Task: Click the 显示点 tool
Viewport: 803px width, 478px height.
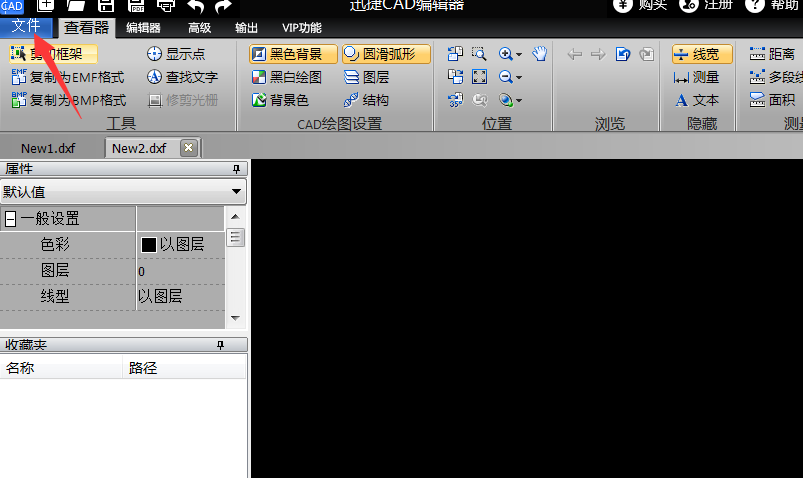Action: pos(176,54)
